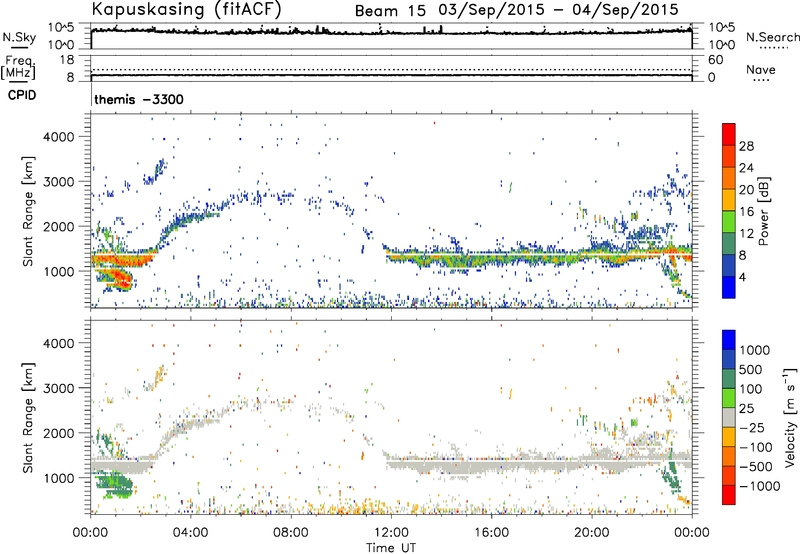Click the Beam 15 label
The height and width of the screenshot is (554, 800).
point(390,11)
